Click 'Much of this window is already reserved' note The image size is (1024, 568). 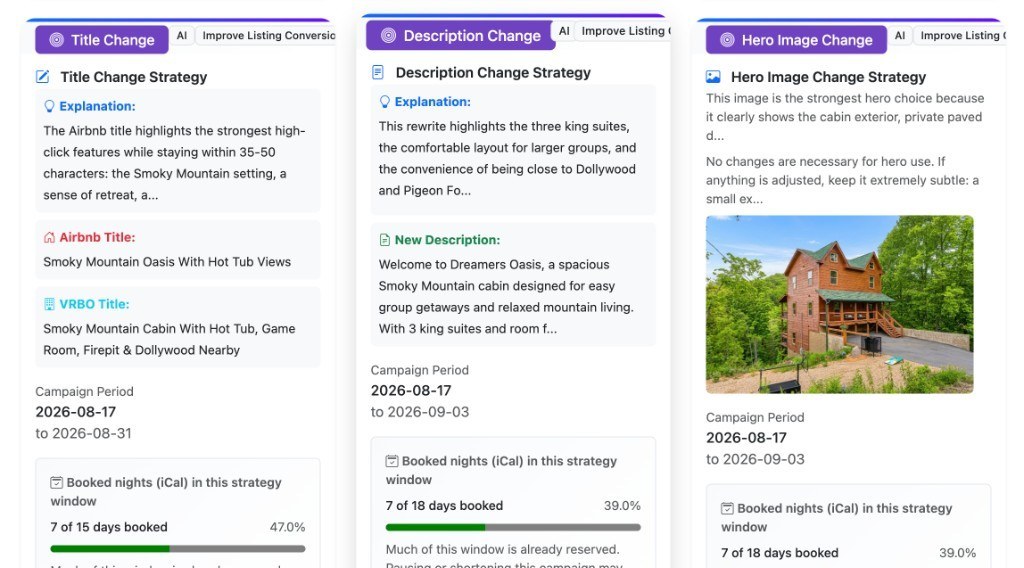[x=503, y=549]
